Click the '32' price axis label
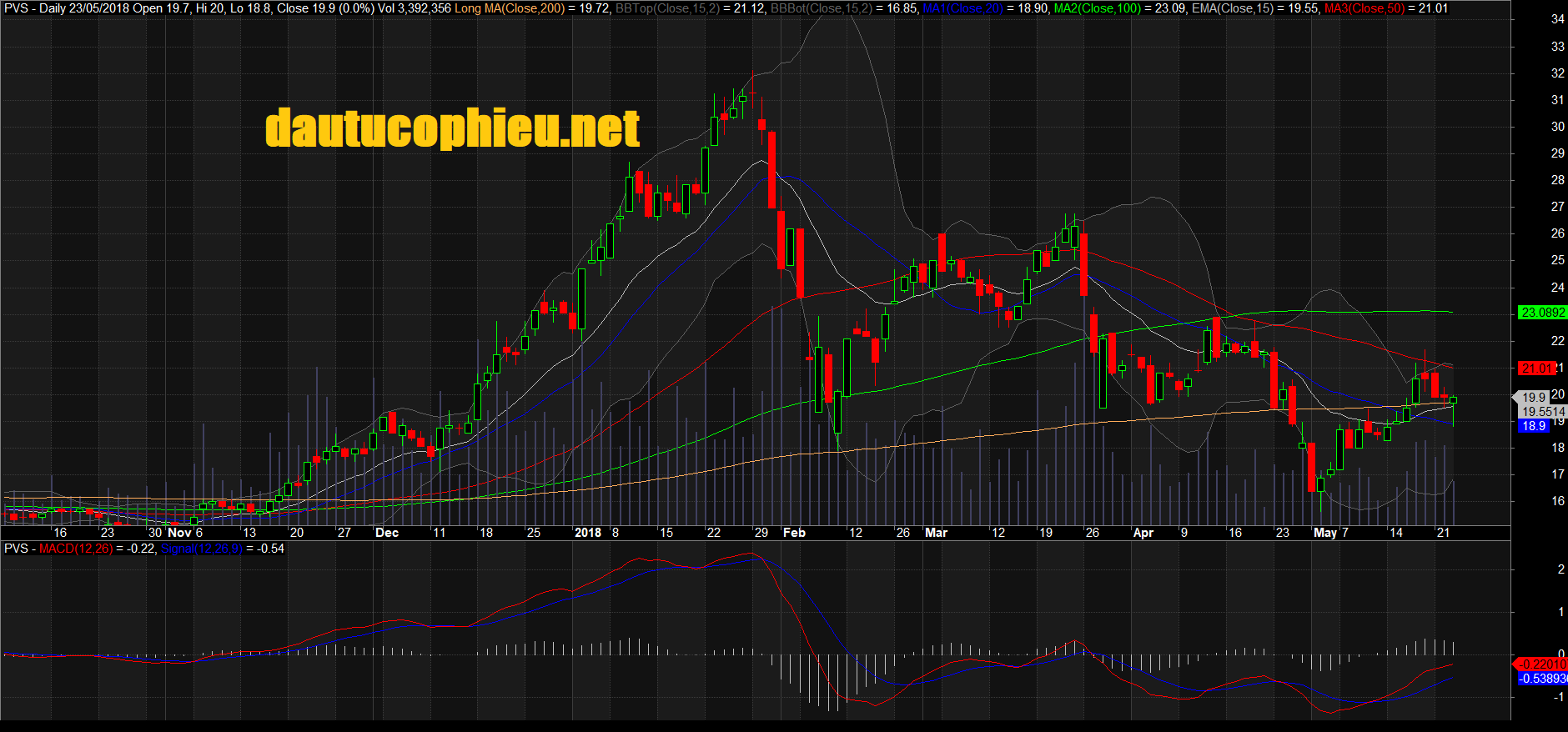Screen dimensions: 1568x732 1557,73
